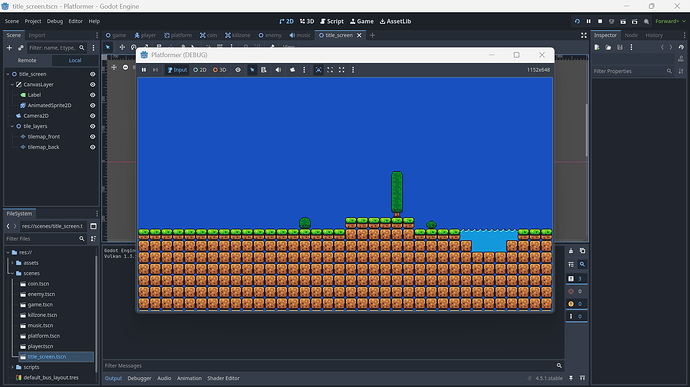This screenshot has height=387, width=690.
Task: Add a new scene tab with plus
Action: (x=372, y=35)
